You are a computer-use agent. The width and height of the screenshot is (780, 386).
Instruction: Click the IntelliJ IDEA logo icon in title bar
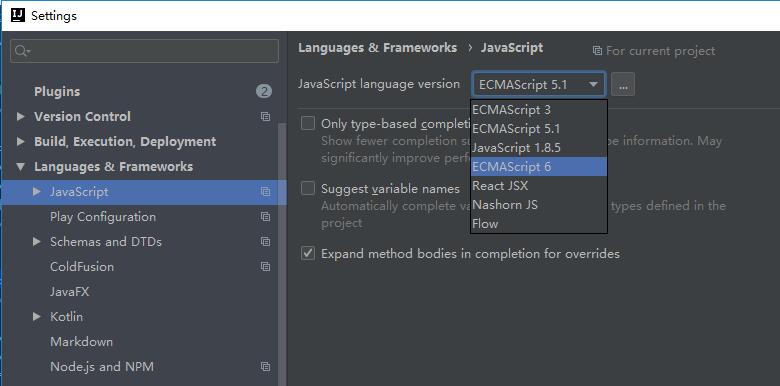(x=18, y=15)
